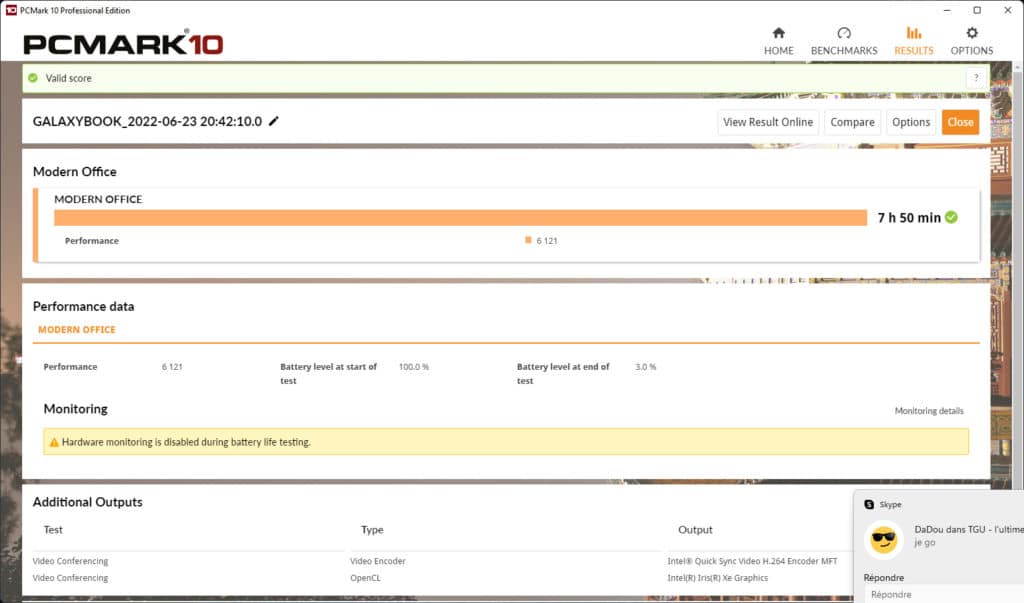
Task: Click the orange Performance legend square
Action: pyautogui.click(x=528, y=240)
